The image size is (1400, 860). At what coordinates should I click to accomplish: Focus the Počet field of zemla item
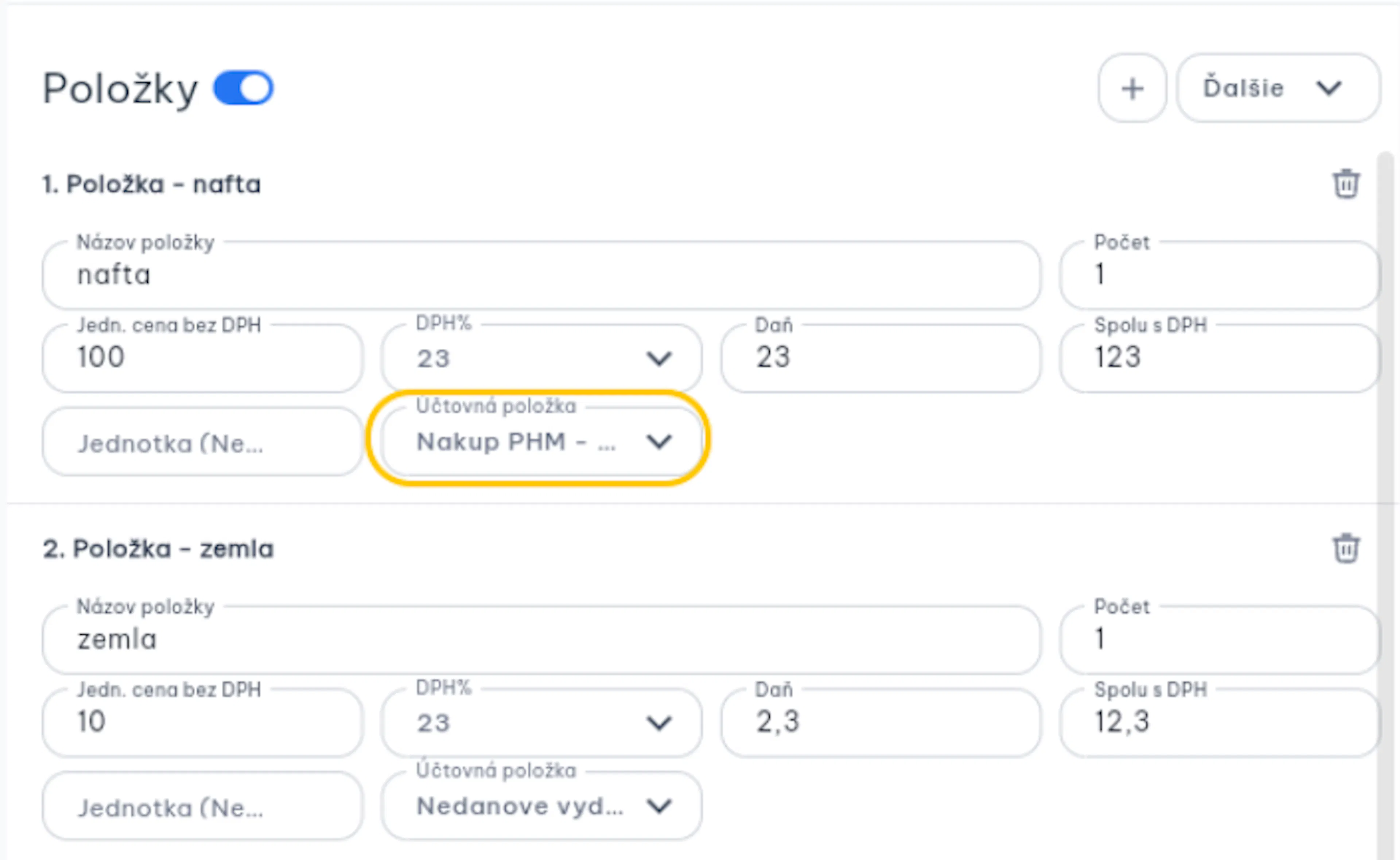[1219, 639]
